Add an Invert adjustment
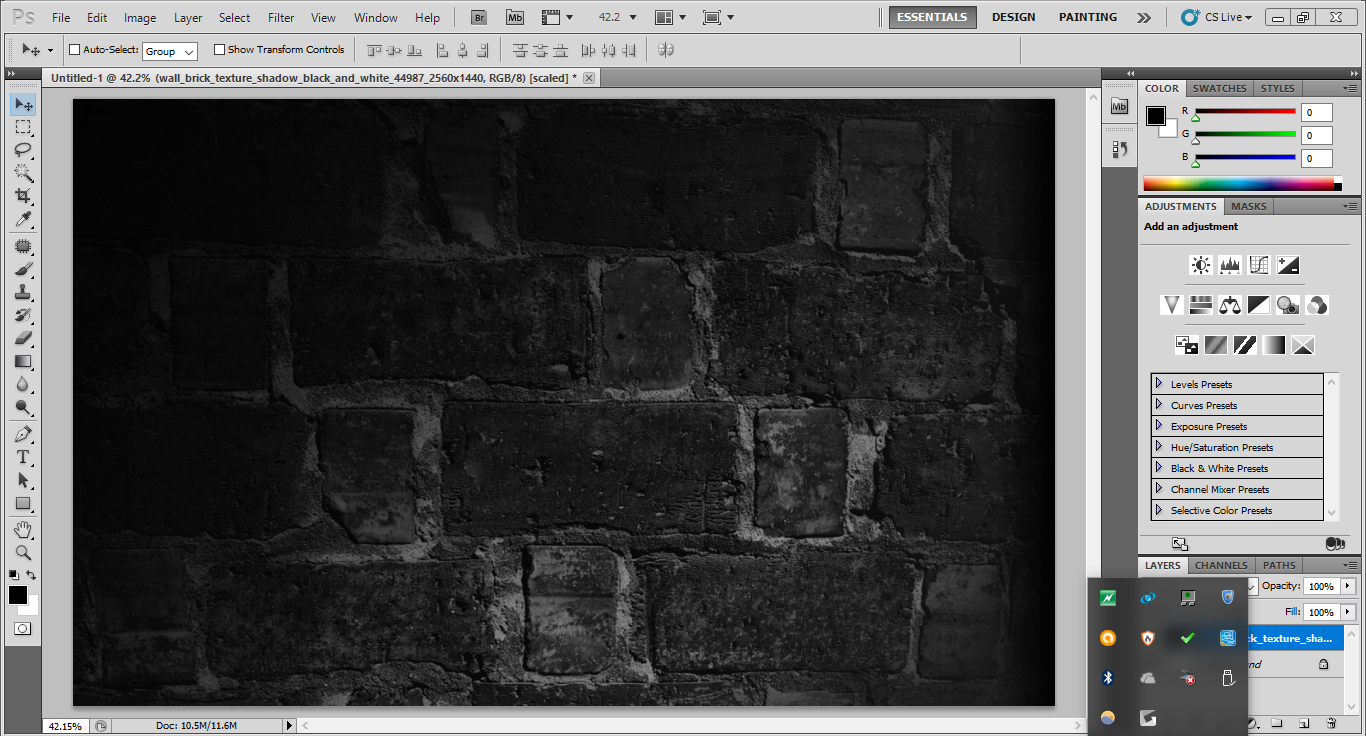 point(1186,345)
